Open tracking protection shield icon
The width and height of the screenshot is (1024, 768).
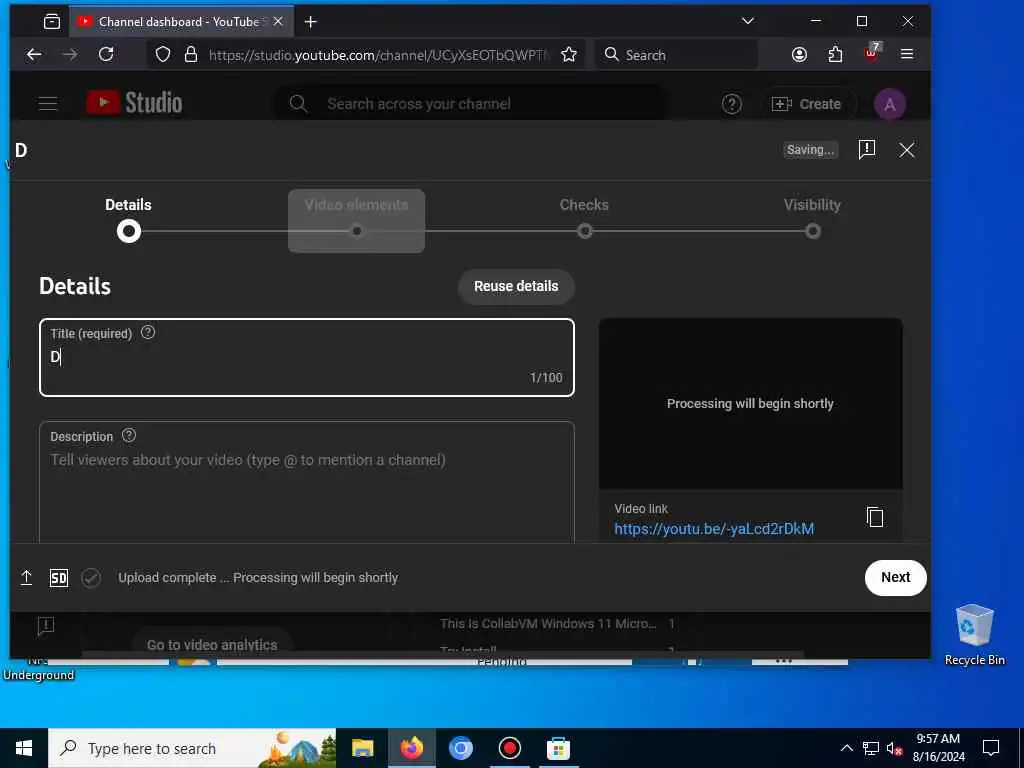[163, 54]
